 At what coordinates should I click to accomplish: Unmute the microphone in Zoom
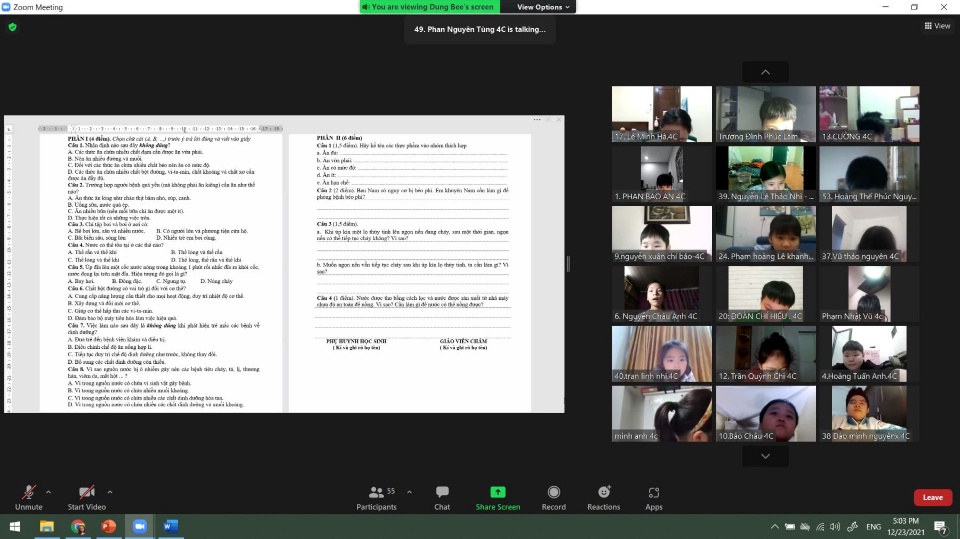coord(28,493)
